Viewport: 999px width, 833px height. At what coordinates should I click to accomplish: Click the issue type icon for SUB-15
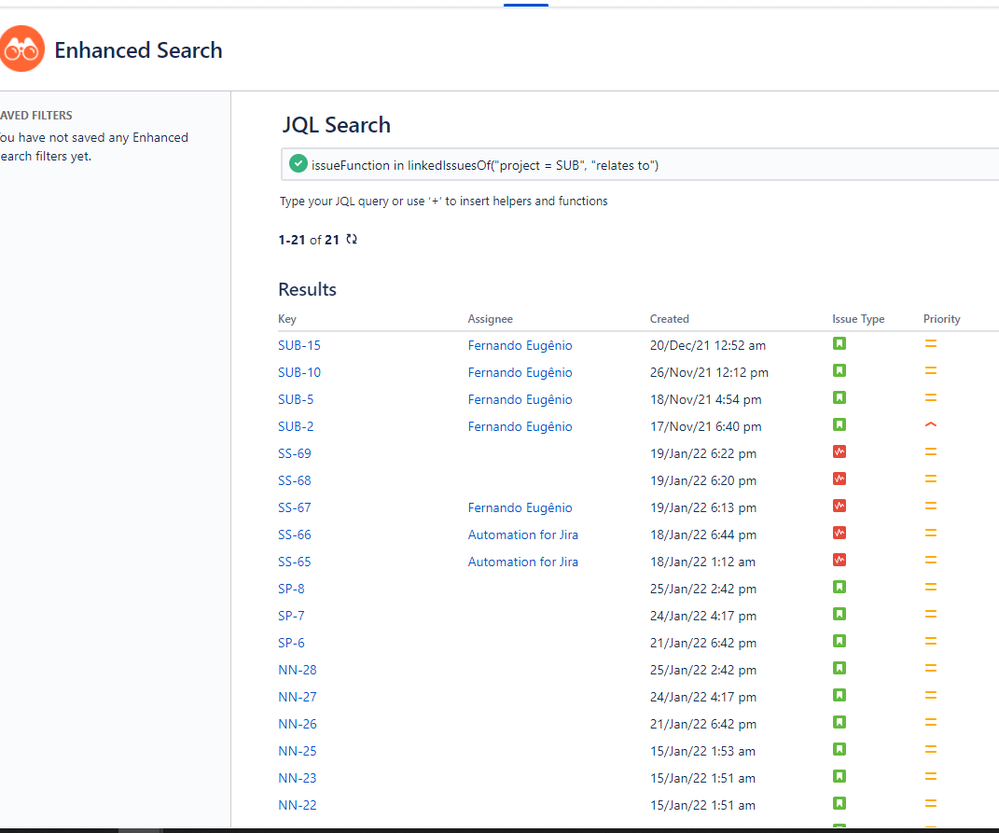tap(839, 344)
